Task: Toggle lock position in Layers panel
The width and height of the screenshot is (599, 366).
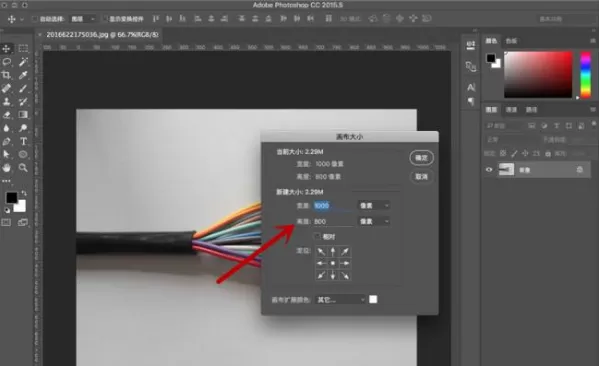Action: (525, 154)
